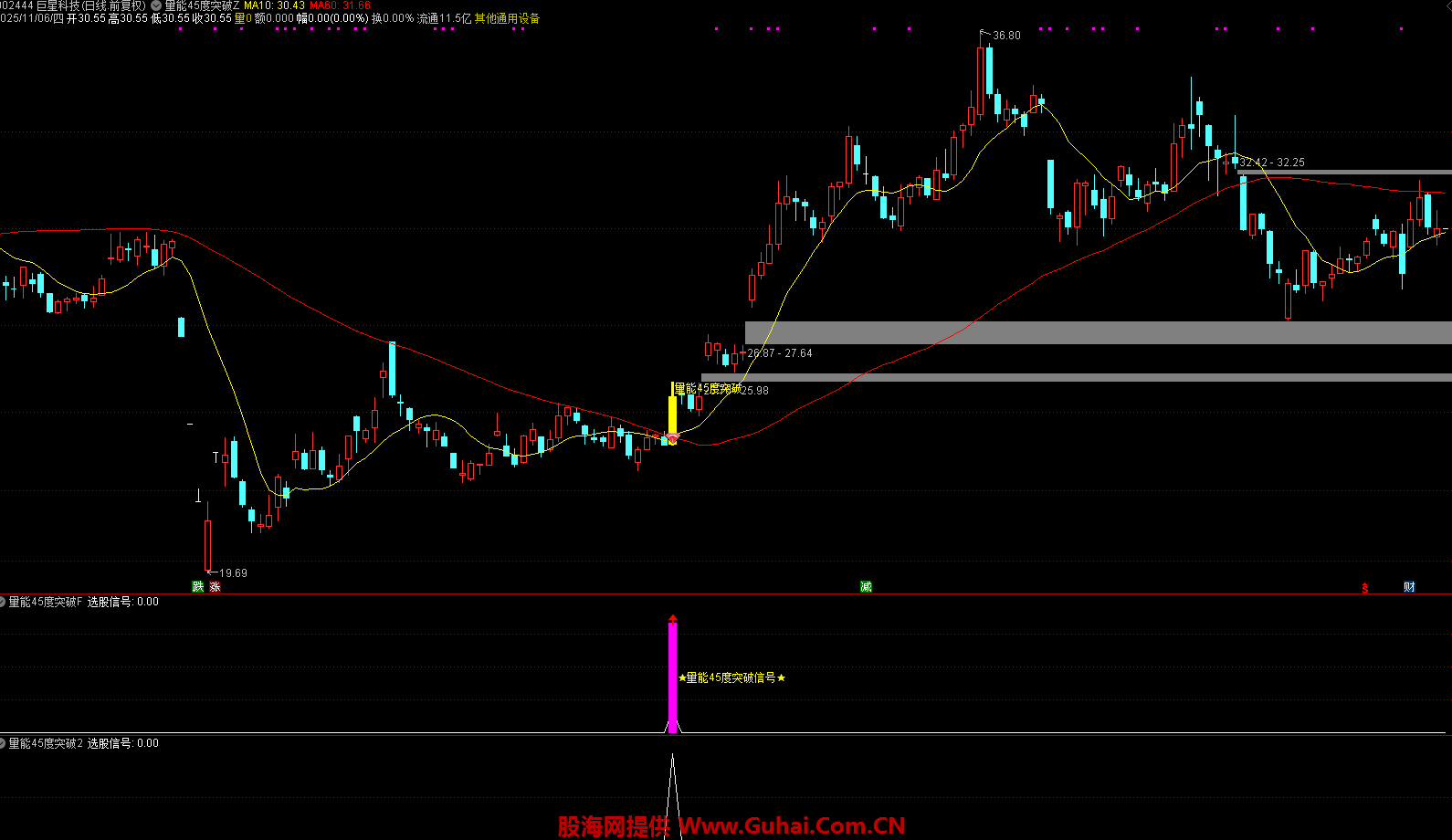Click the diamond signal marker under yellow bar
The image size is (1452, 840).
coord(673,439)
